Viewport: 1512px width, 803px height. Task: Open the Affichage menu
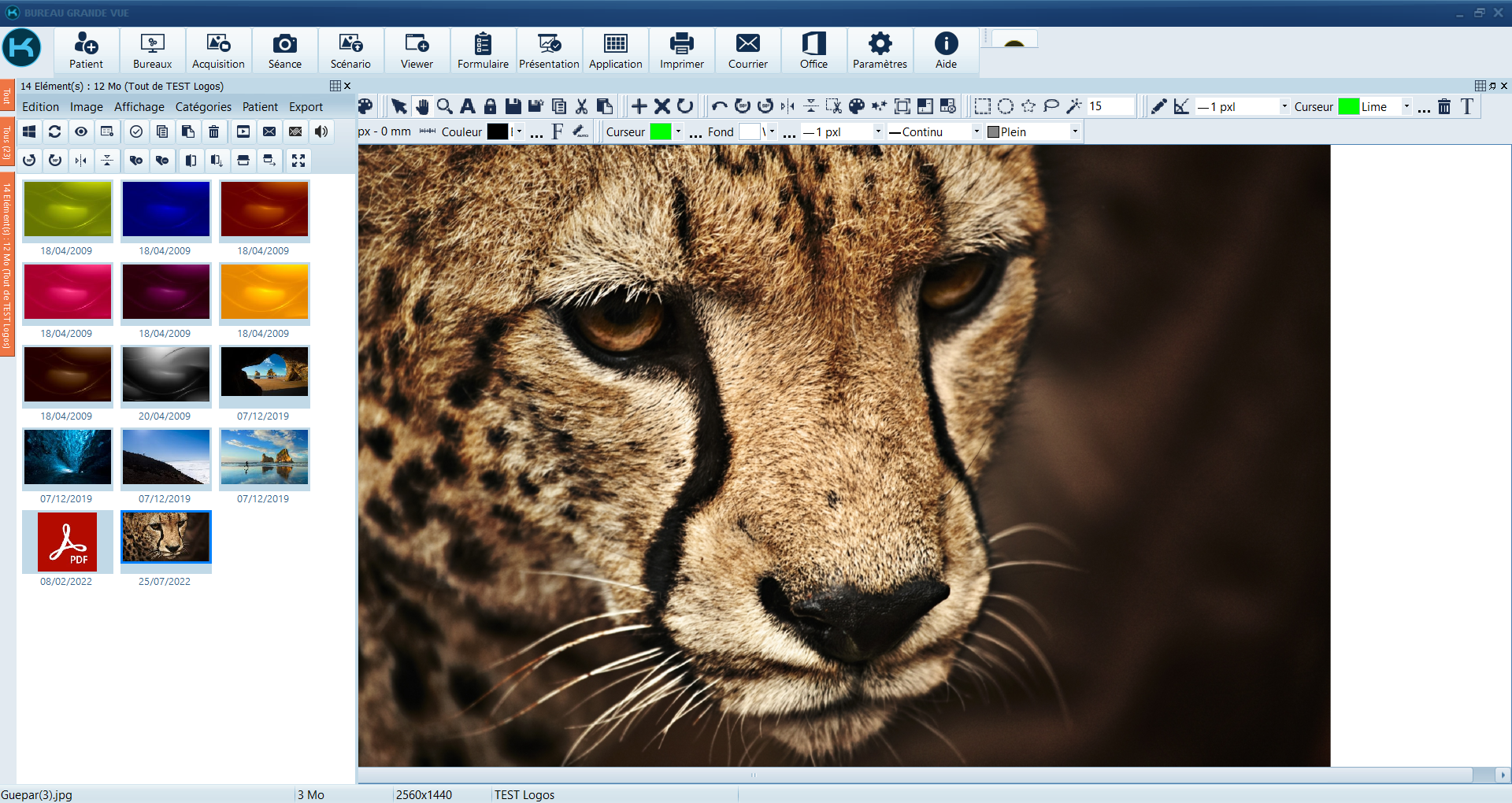point(139,107)
